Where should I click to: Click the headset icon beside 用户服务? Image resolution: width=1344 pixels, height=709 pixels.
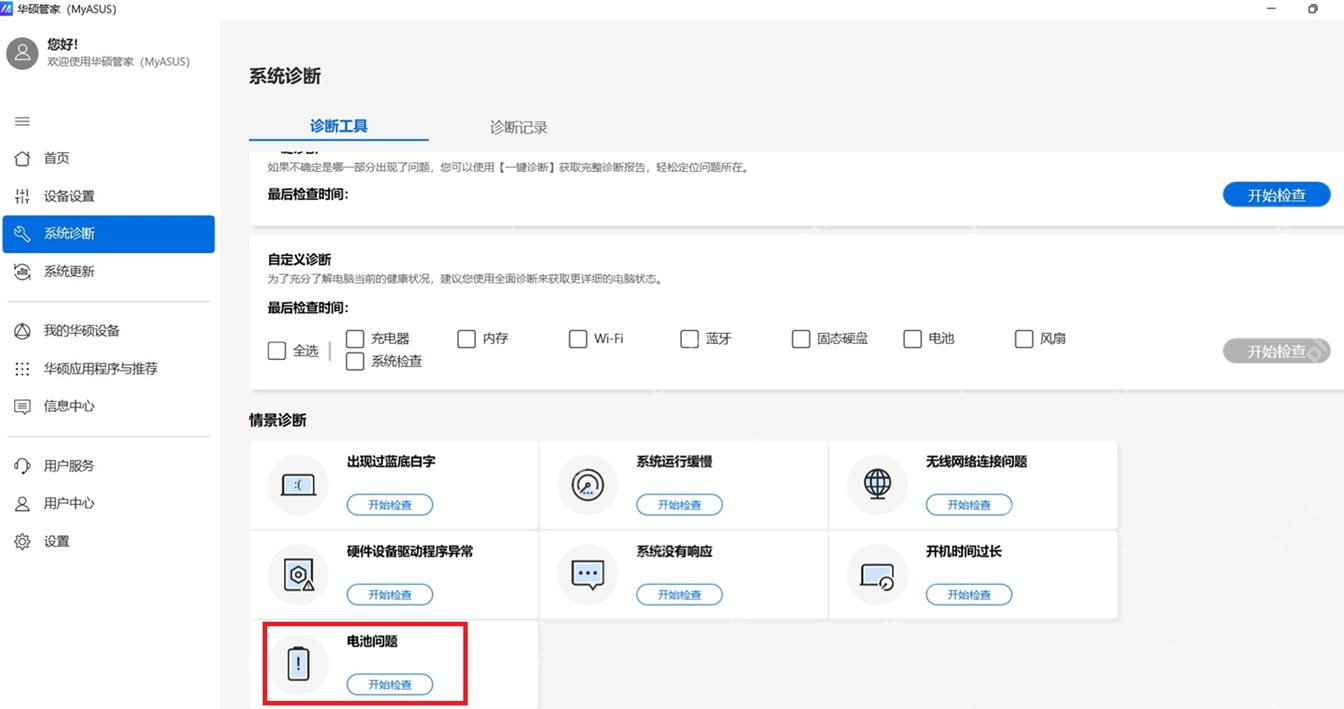click(x=22, y=466)
